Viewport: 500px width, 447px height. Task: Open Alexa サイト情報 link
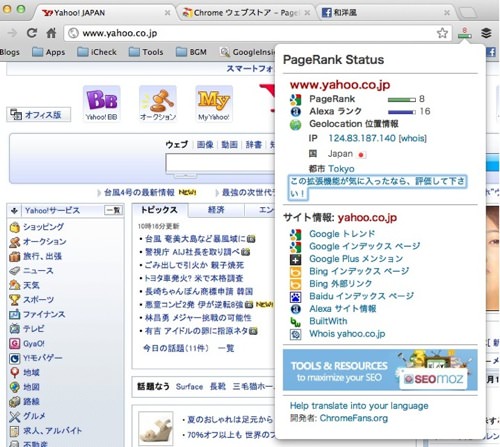[343, 309]
